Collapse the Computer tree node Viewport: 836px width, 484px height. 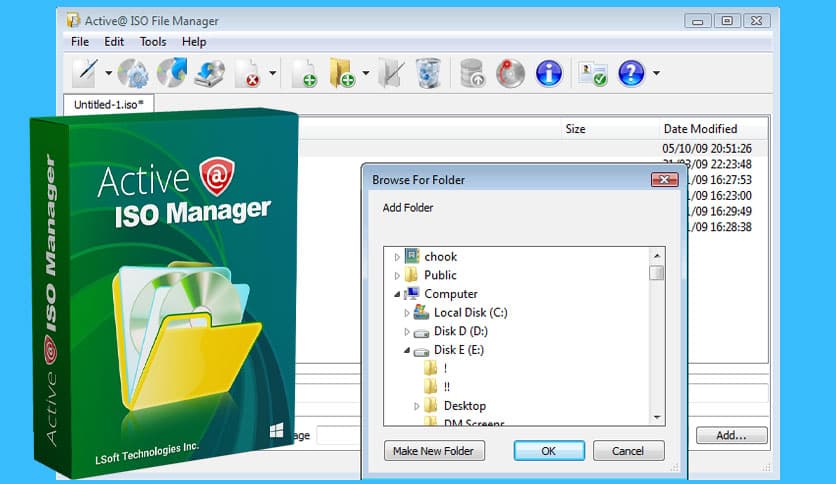point(397,294)
